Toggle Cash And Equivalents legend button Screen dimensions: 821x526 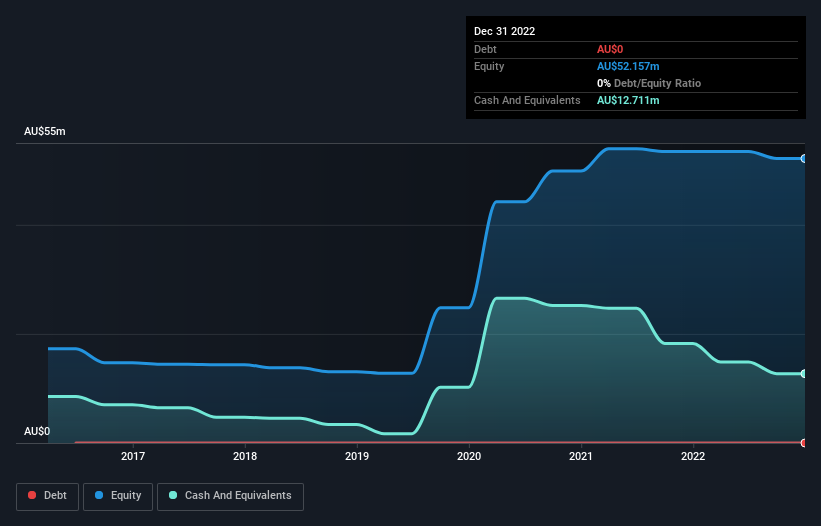point(230,496)
